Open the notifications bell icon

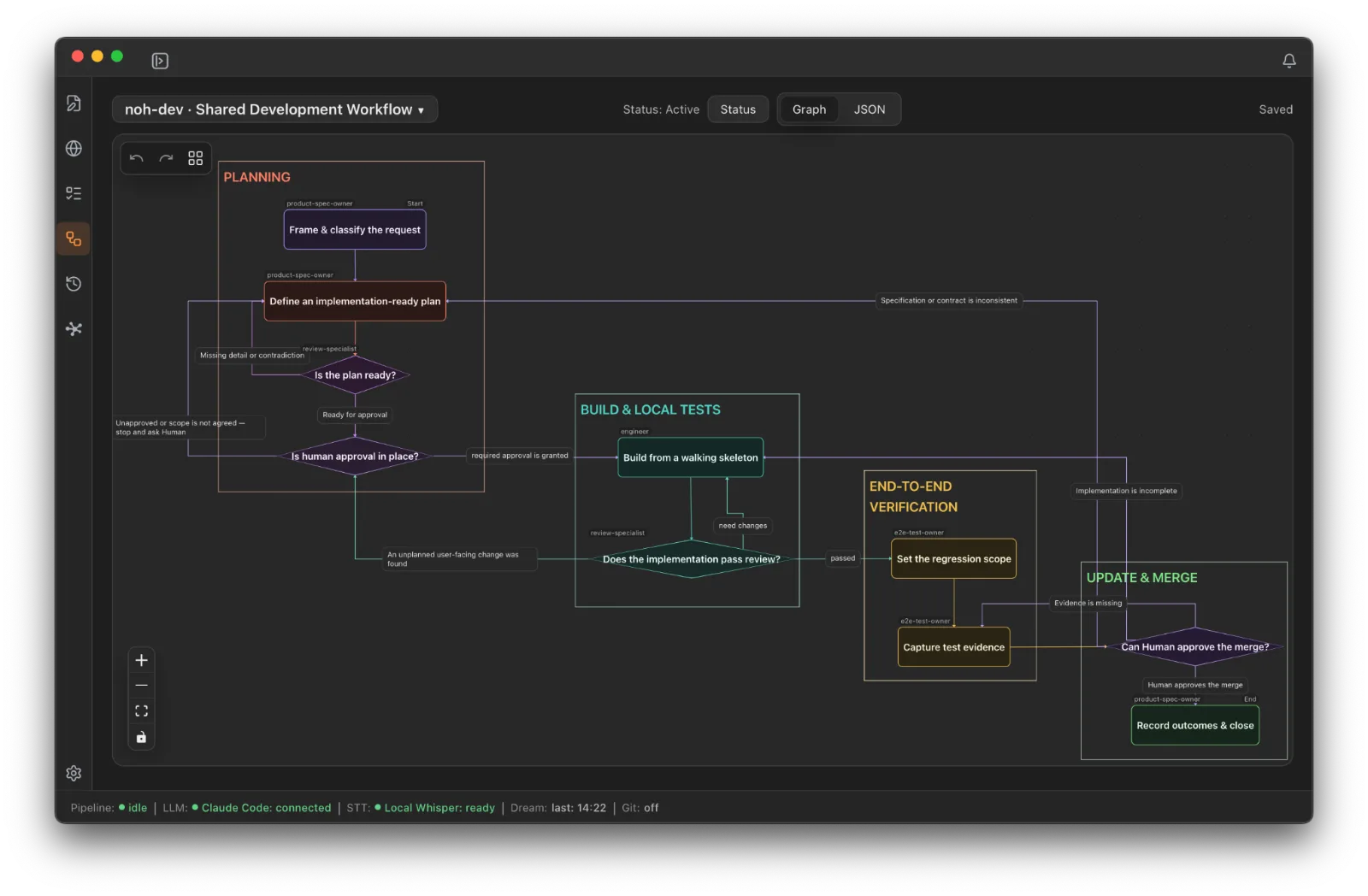1288,61
